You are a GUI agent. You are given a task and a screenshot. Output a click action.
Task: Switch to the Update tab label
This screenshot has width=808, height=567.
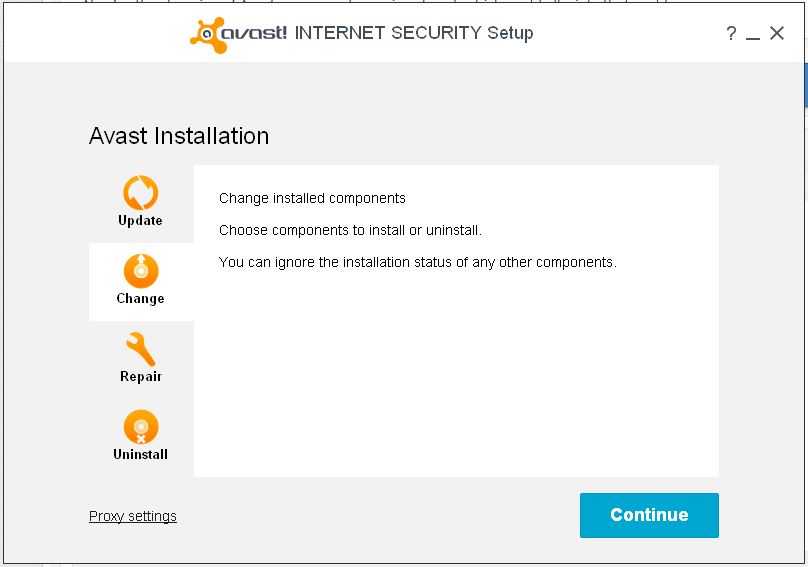tap(140, 221)
